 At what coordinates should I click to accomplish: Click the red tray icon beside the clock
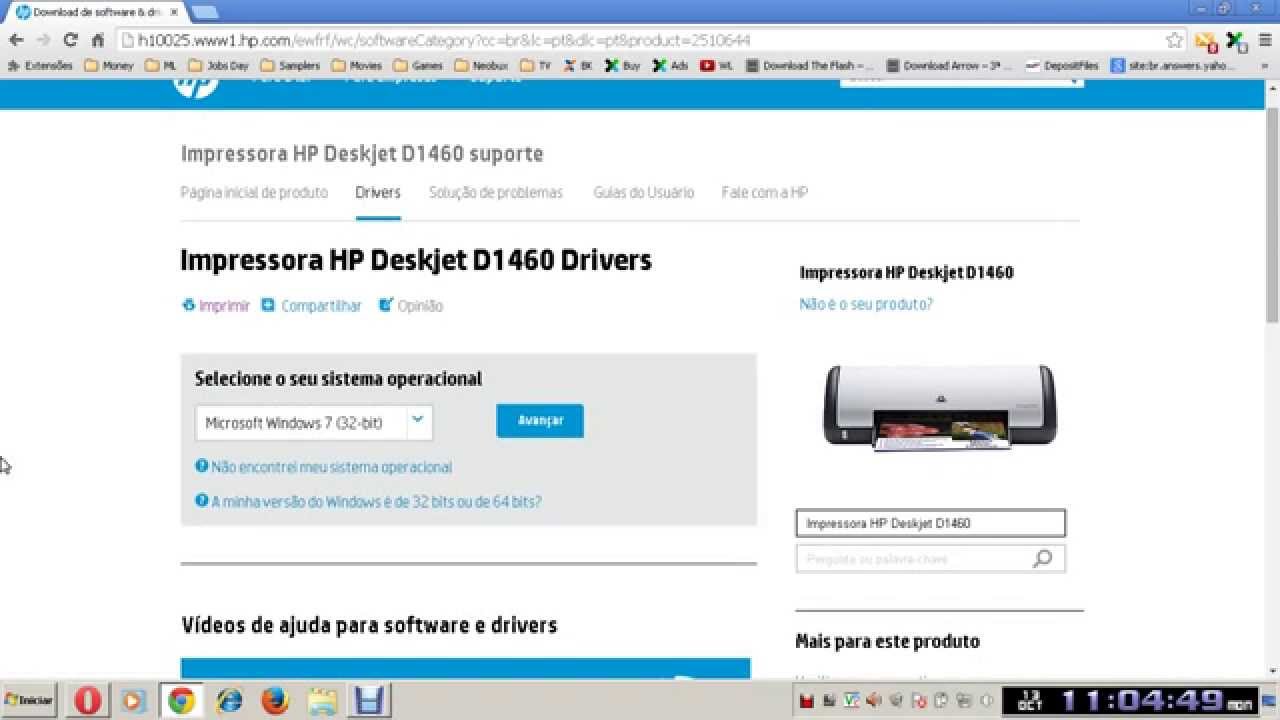[x=807, y=701]
